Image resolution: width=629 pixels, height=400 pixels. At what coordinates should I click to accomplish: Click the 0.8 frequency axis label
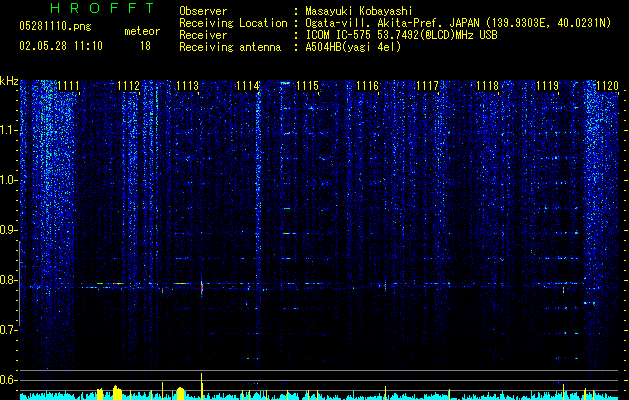point(9,280)
